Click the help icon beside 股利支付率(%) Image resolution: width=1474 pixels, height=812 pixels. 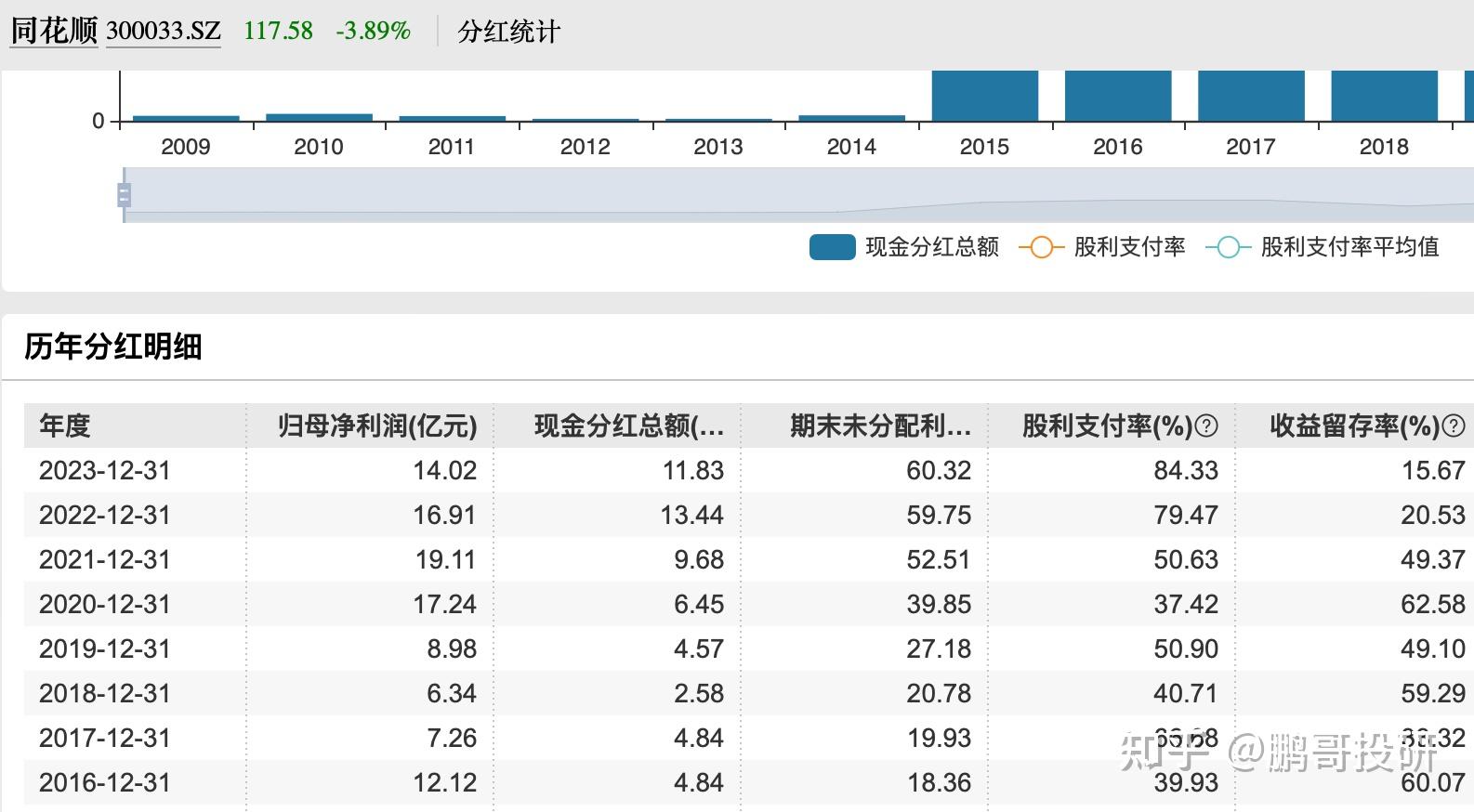click(x=1205, y=426)
